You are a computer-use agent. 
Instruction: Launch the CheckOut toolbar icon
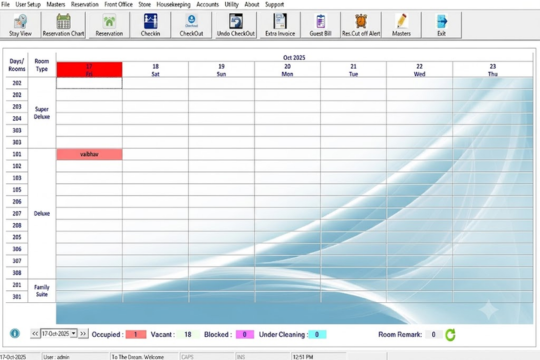[191, 25]
